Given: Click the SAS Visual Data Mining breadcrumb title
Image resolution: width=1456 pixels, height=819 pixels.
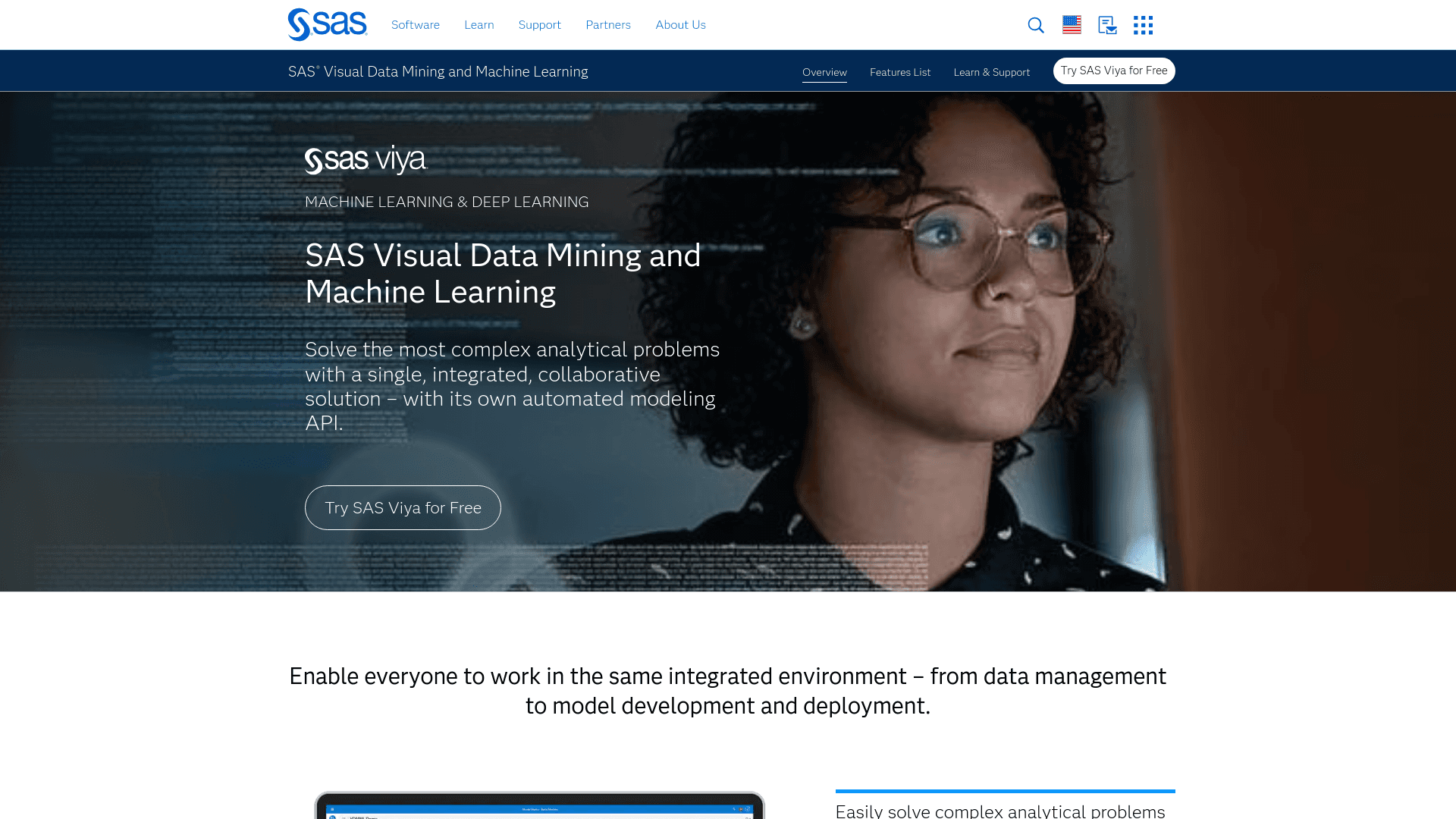Looking at the screenshot, I should click(438, 71).
